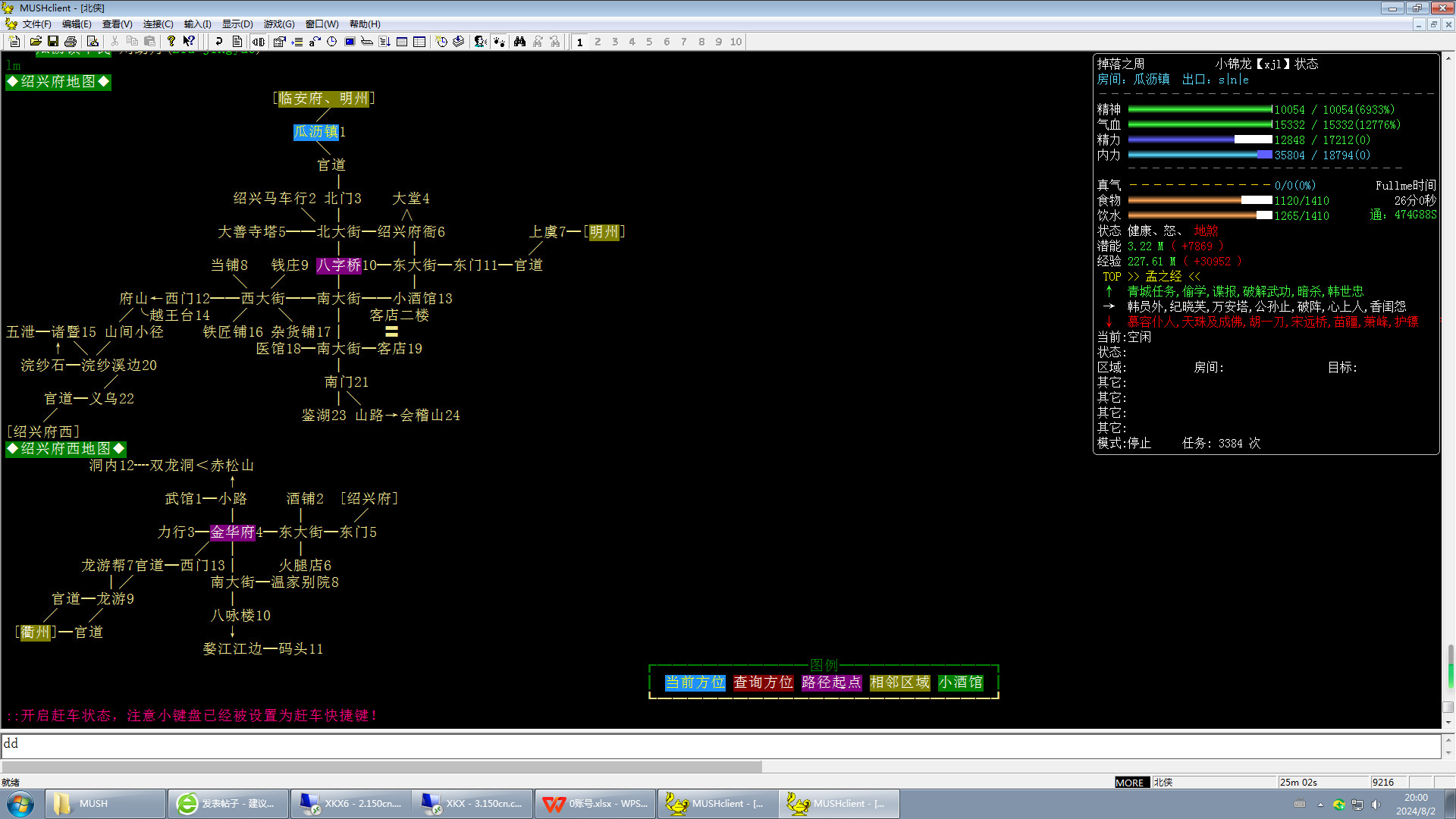Viewport: 1456px width, 819px height.
Task: Open the 文件(F) menu
Action: click(x=36, y=24)
